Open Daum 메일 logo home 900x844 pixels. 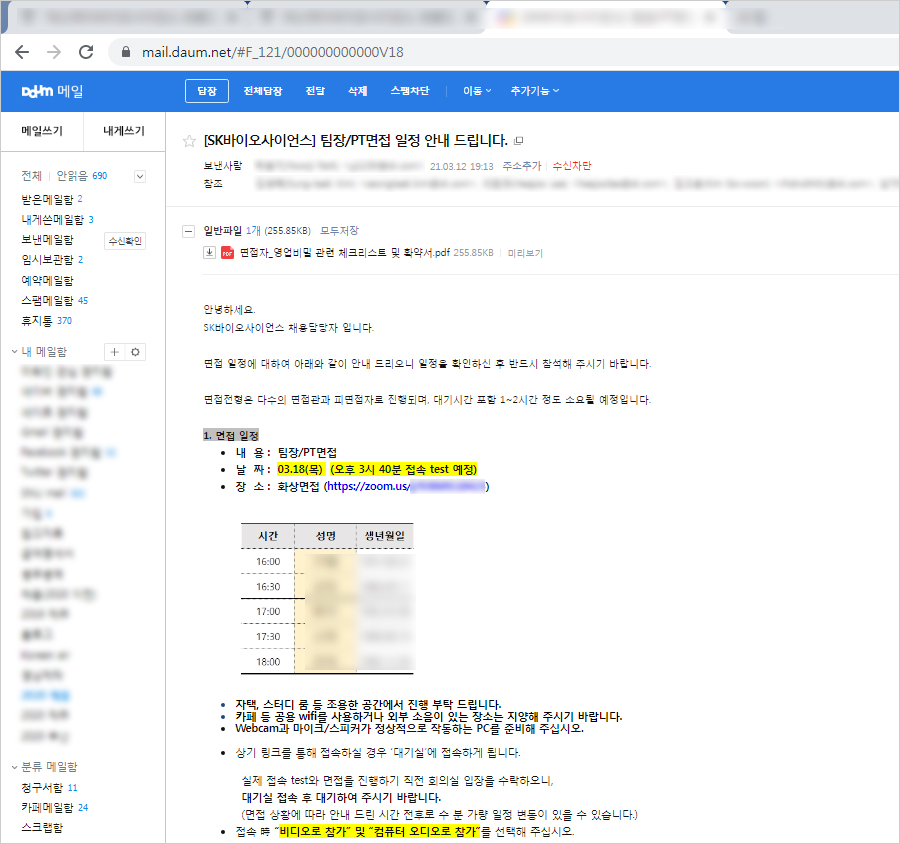click(52, 91)
